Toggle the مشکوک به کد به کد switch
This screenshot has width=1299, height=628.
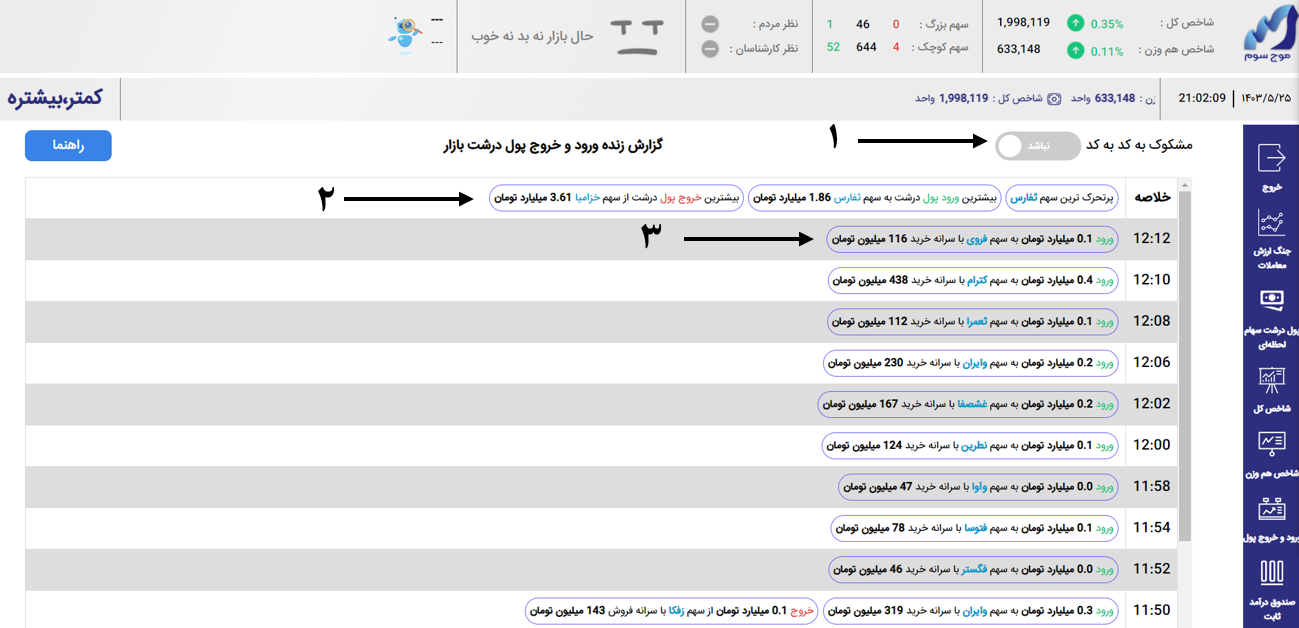(1038, 145)
